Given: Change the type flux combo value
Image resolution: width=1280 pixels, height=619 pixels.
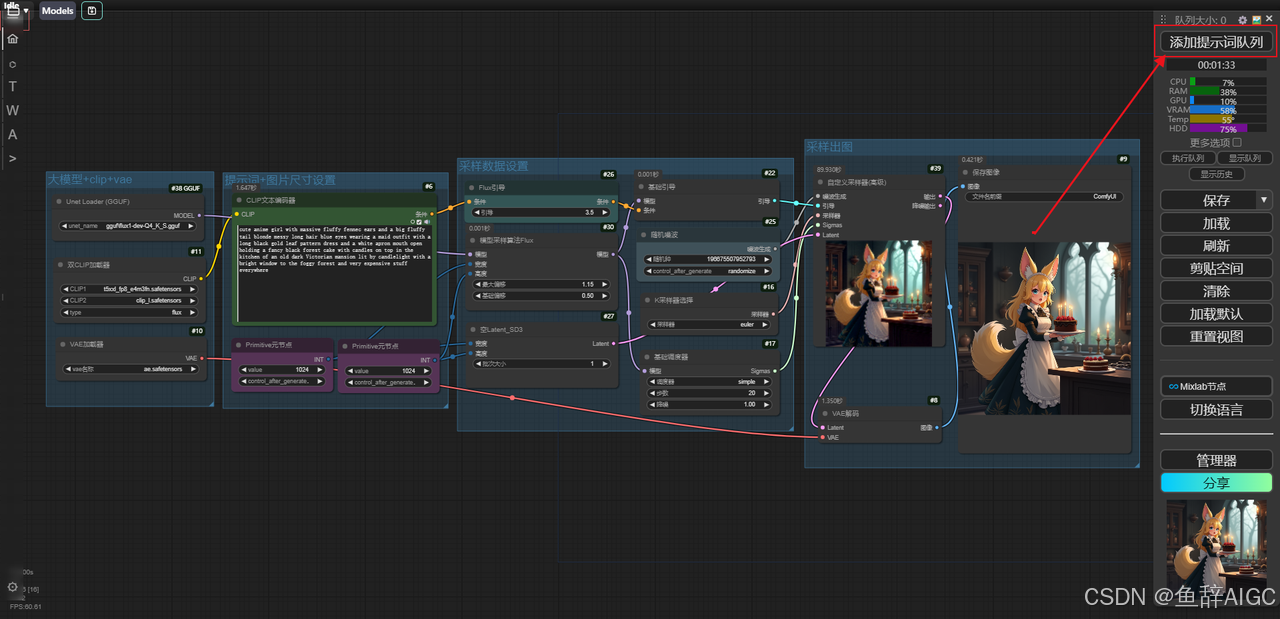Looking at the screenshot, I should tap(129, 313).
